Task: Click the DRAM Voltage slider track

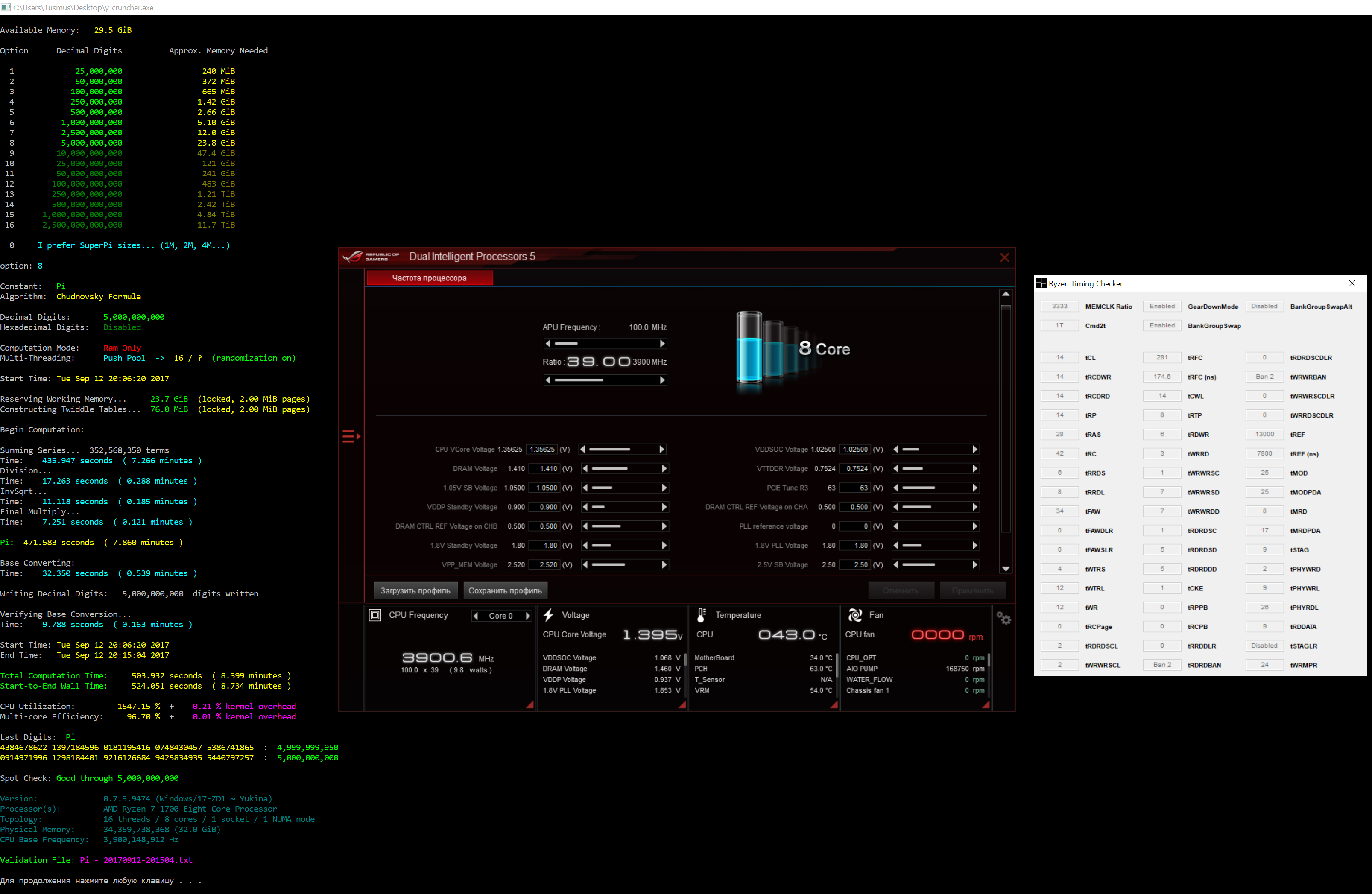Action: click(x=624, y=469)
